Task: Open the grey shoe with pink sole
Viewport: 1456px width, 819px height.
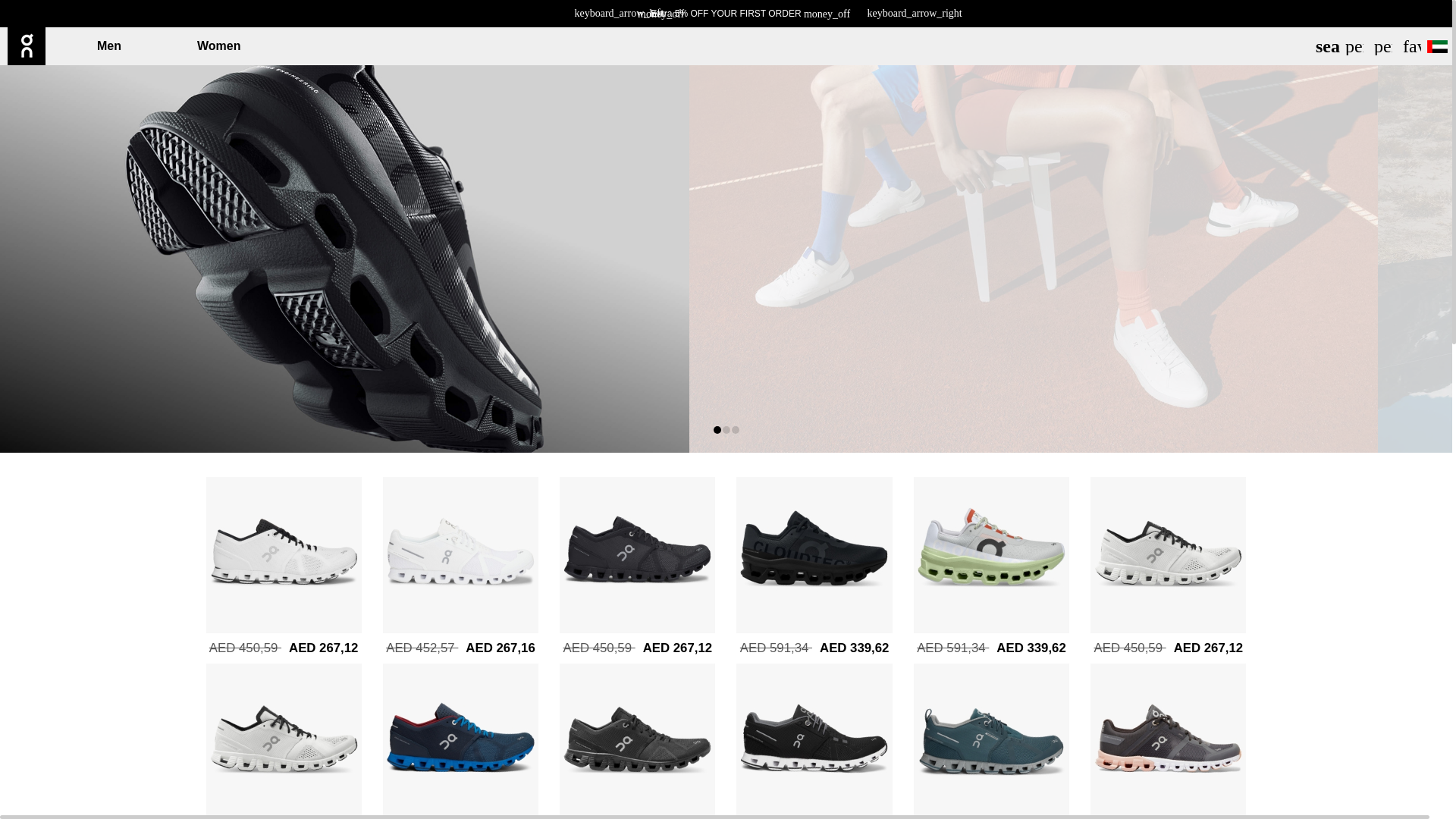Action: point(1168,739)
